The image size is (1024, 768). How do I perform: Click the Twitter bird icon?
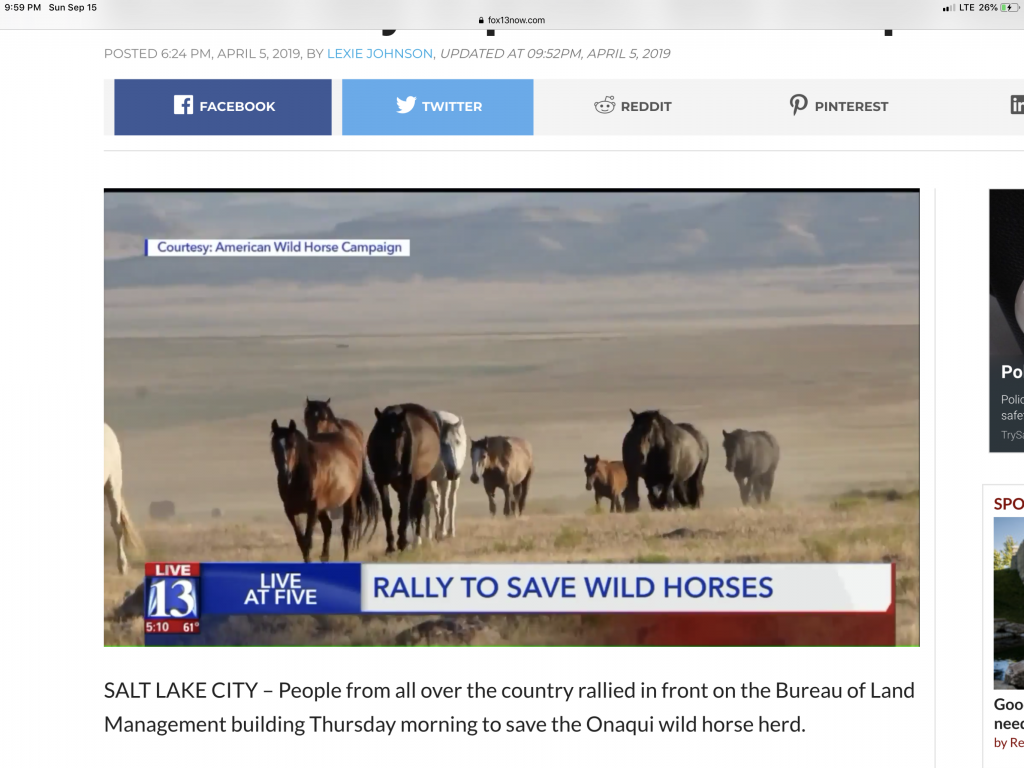tap(406, 105)
